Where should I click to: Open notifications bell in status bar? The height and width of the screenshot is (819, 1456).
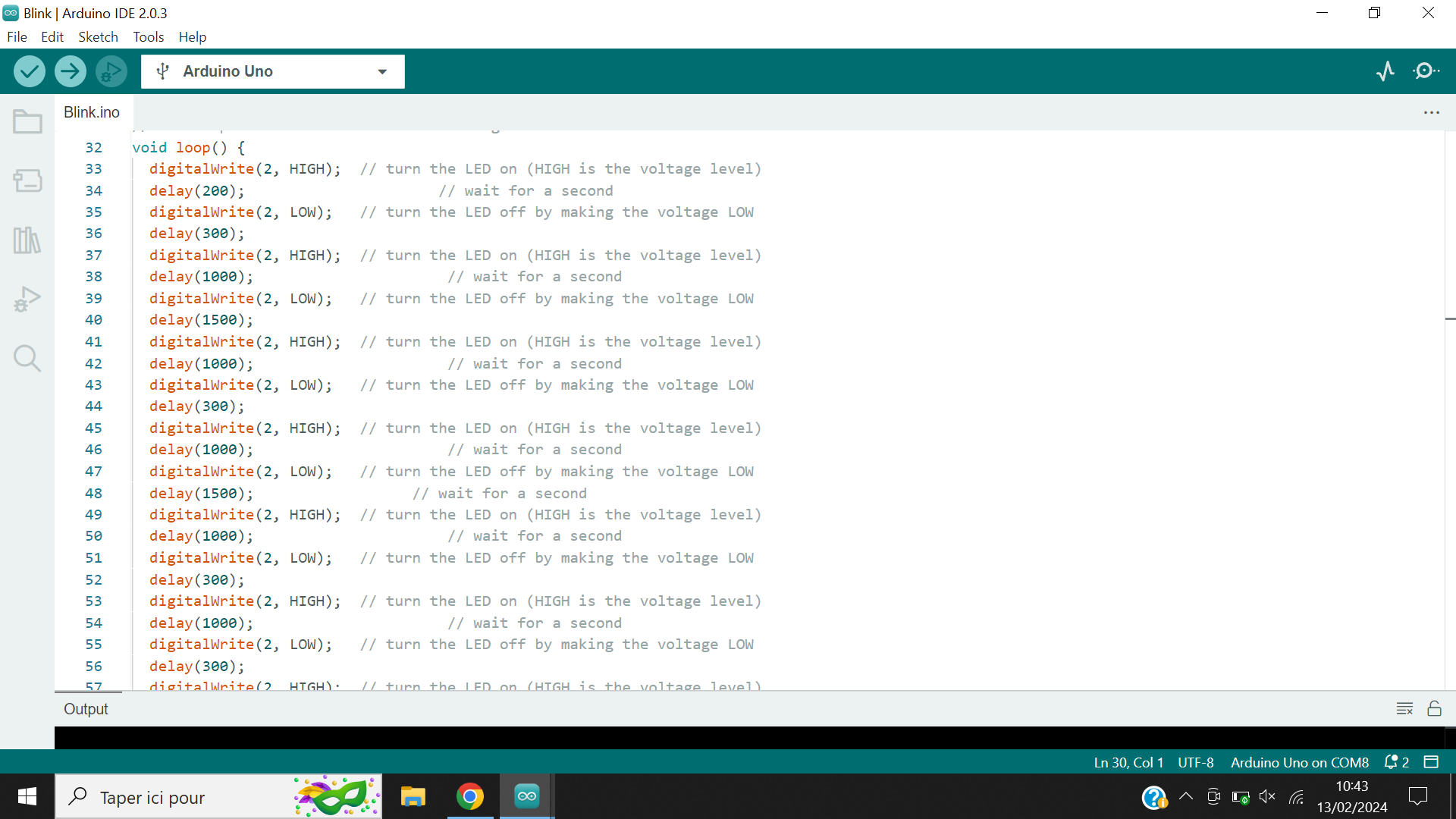coord(1396,762)
